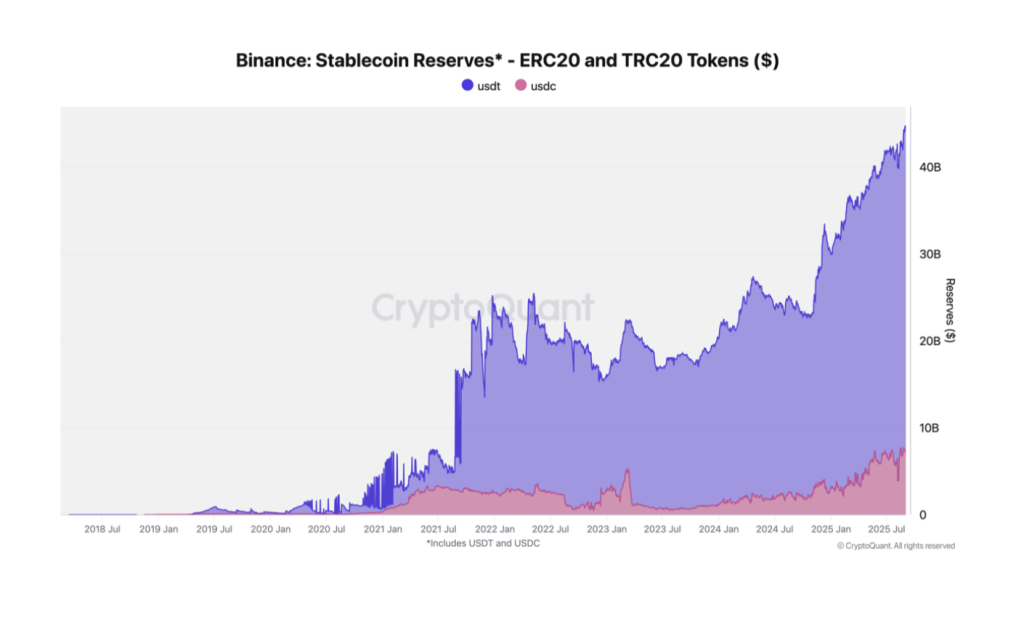Click the pink usdc legend dot

point(520,86)
